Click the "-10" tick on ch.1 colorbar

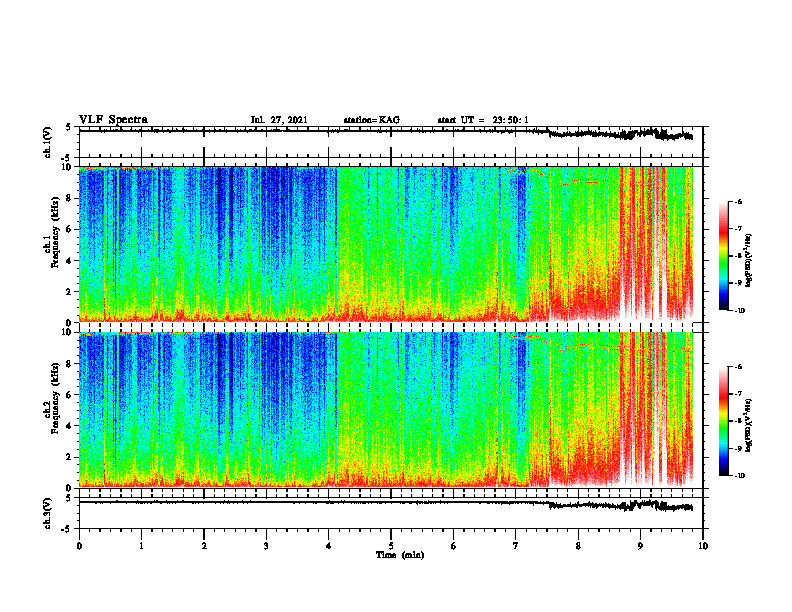coord(739,311)
